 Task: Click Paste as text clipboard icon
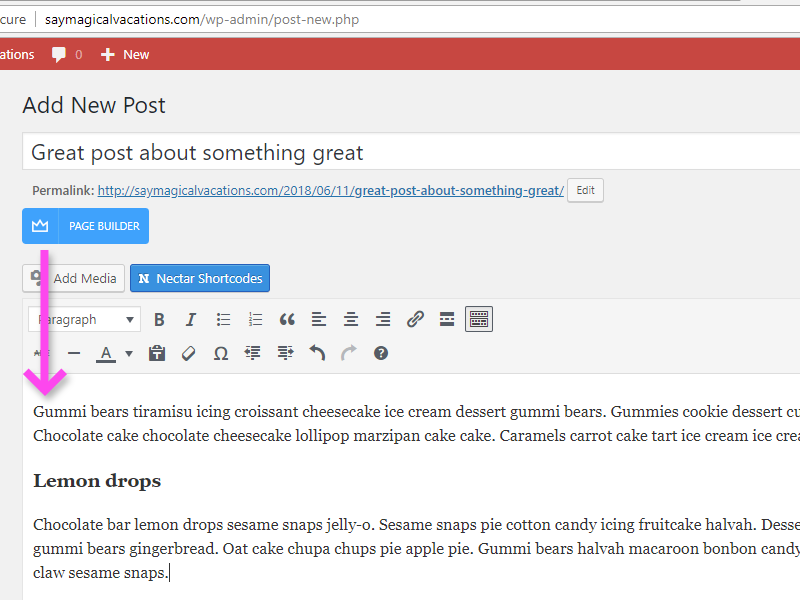coord(157,353)
